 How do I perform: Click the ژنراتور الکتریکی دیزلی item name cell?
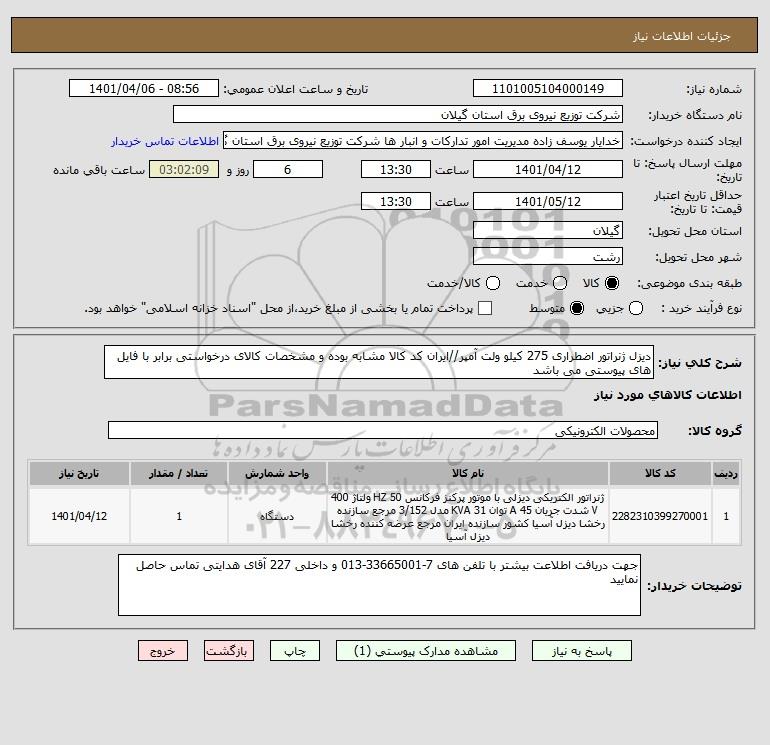coord(468,517)
